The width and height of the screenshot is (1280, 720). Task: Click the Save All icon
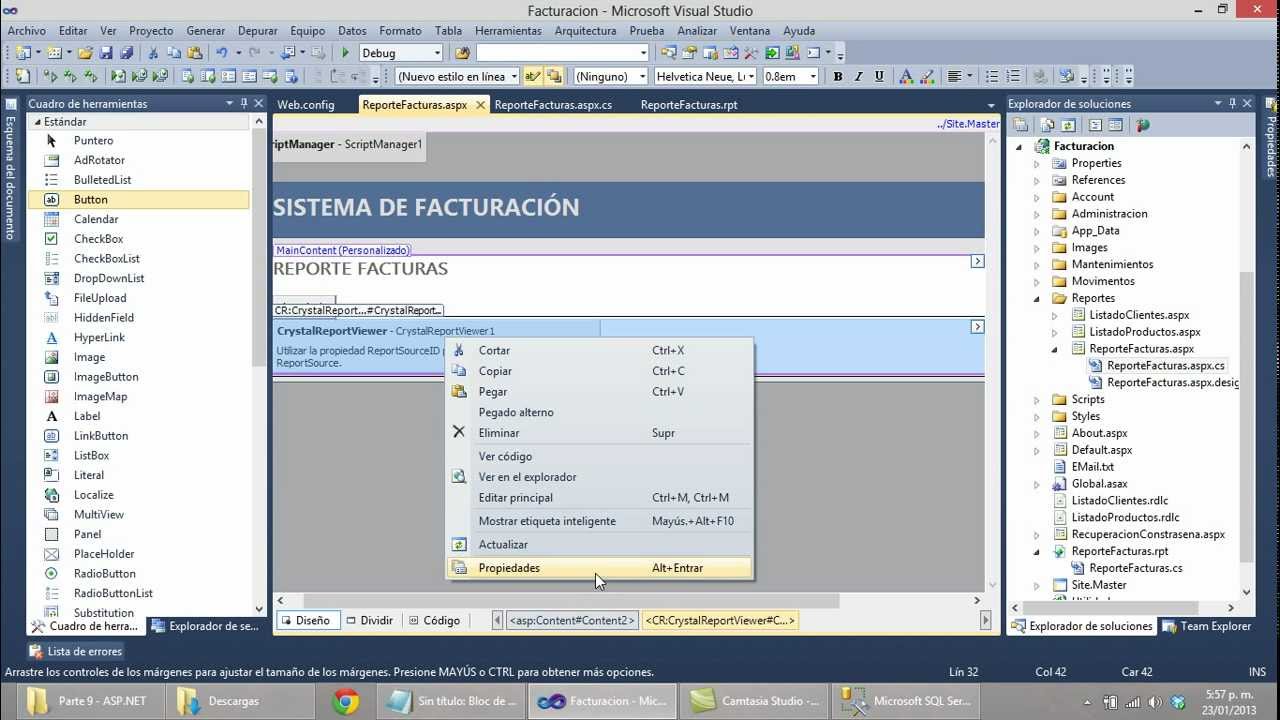tap(126, 53)
